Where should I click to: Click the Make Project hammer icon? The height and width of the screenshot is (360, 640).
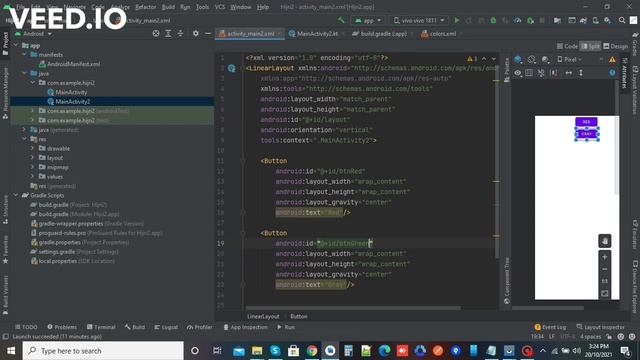point(341,20)
